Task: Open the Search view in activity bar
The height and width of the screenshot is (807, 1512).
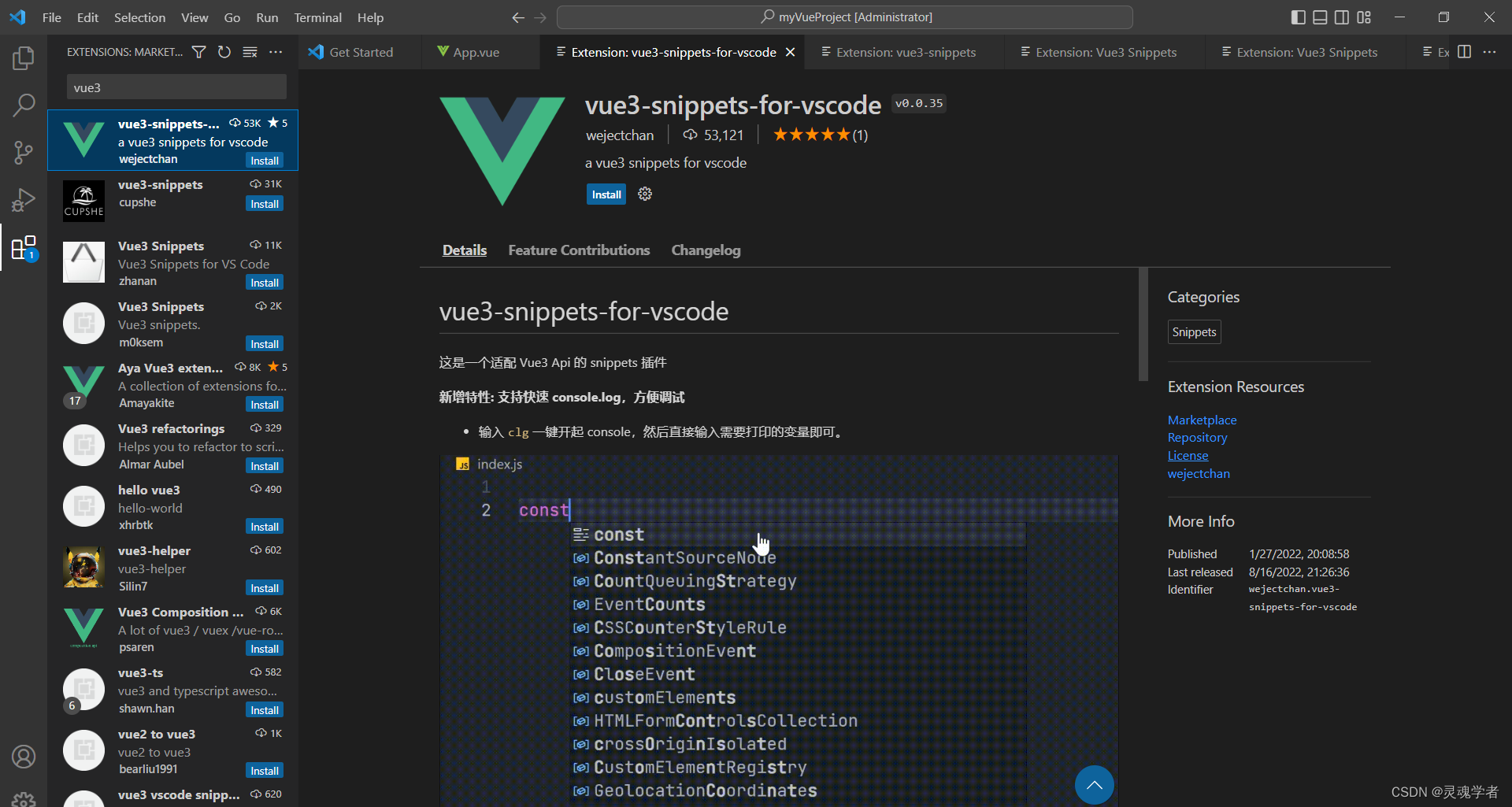Action: [x=24, y=105]
